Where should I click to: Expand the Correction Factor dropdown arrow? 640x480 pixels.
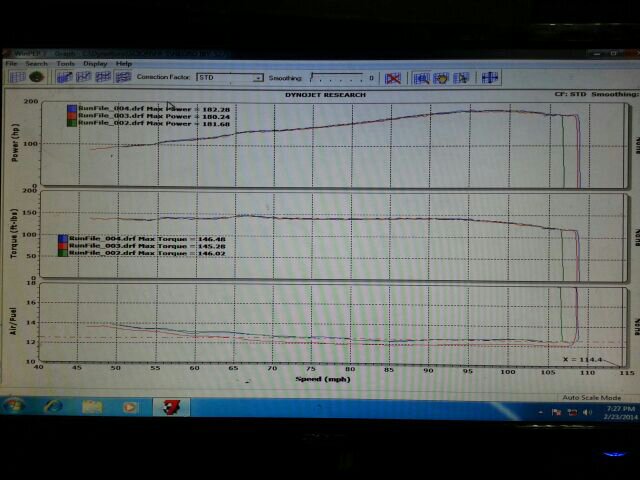(x=257, y=77)
